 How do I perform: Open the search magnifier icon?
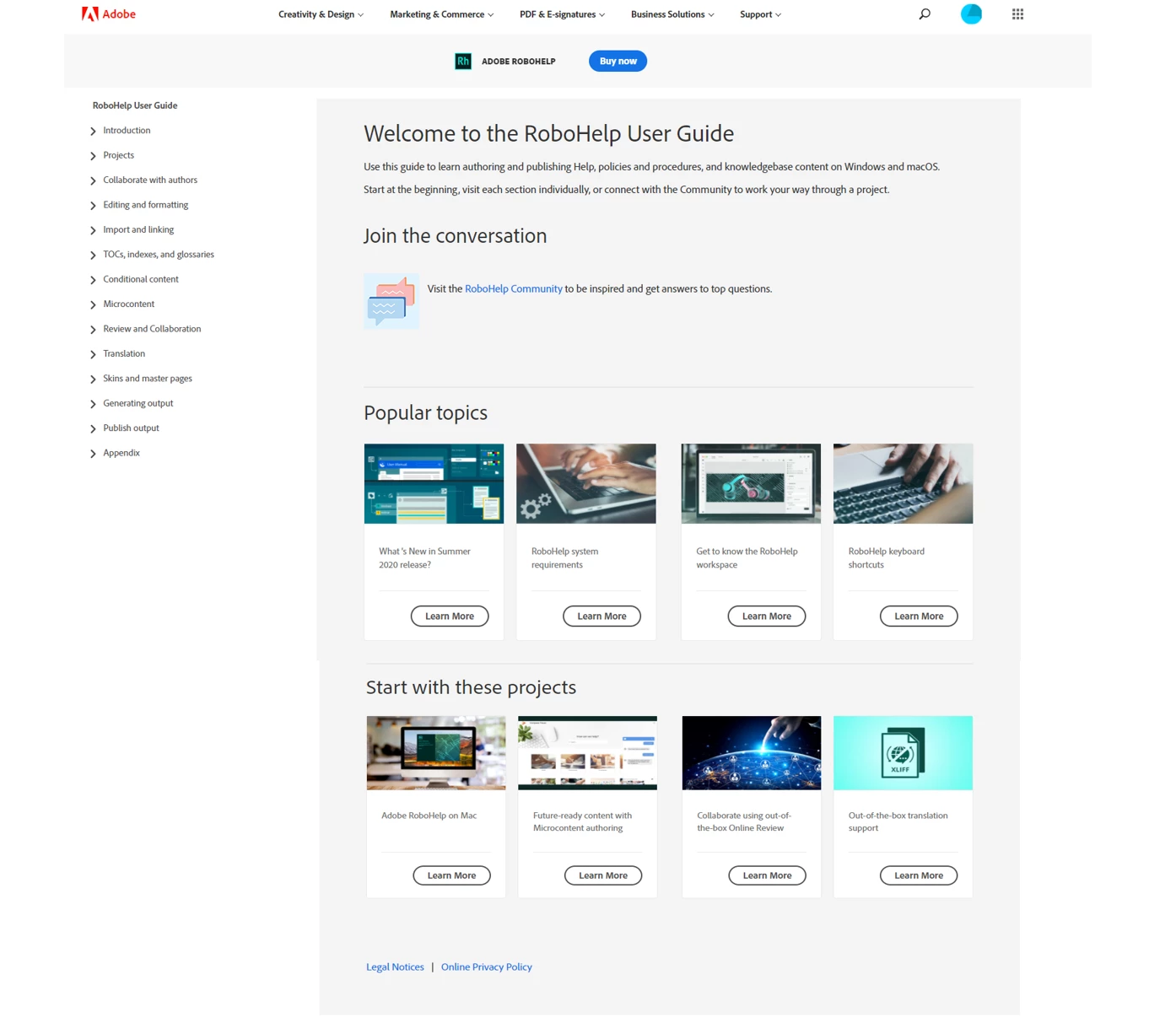[925, 13]
